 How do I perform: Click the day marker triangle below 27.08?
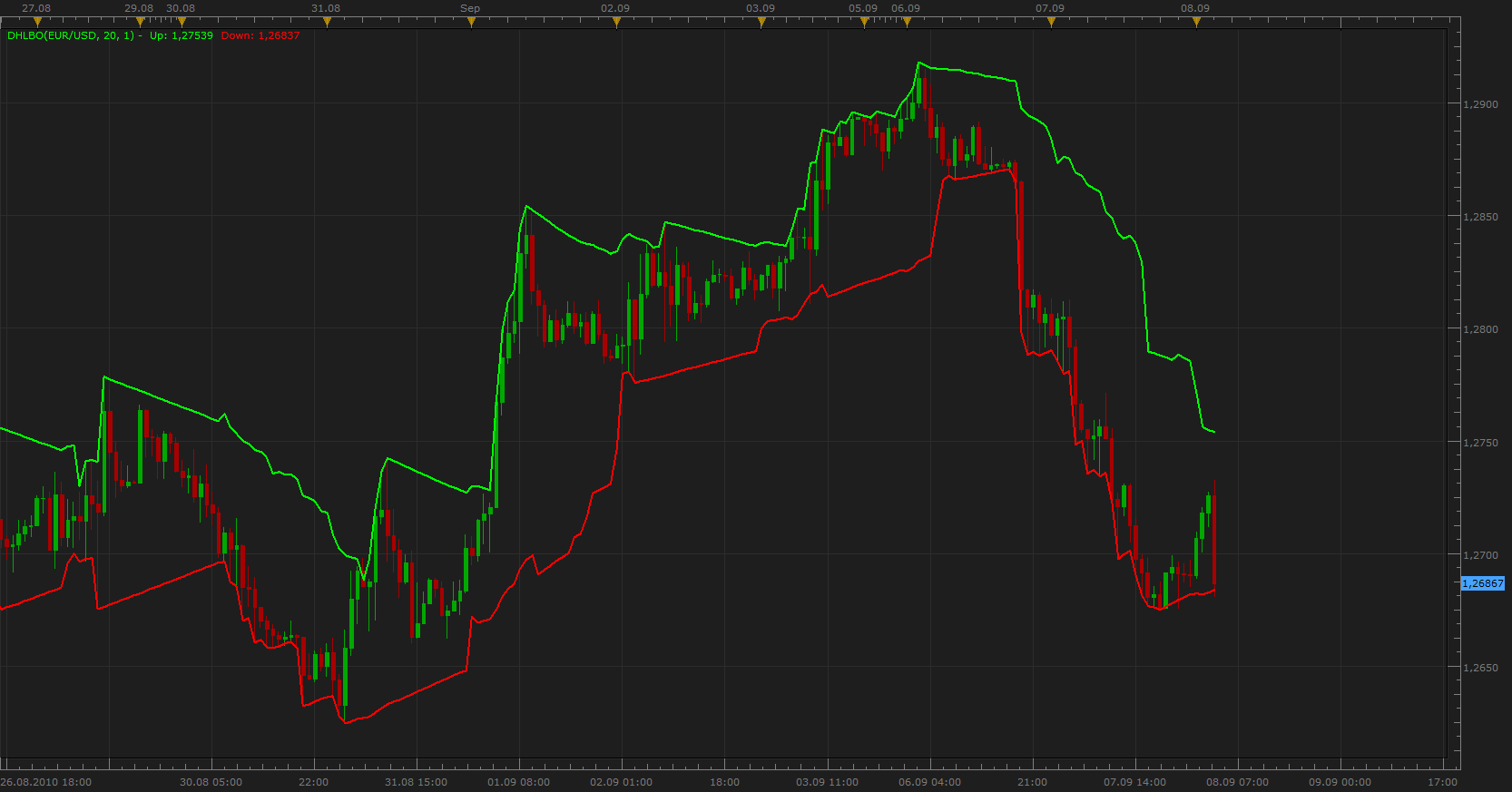(x=37, y=22)
